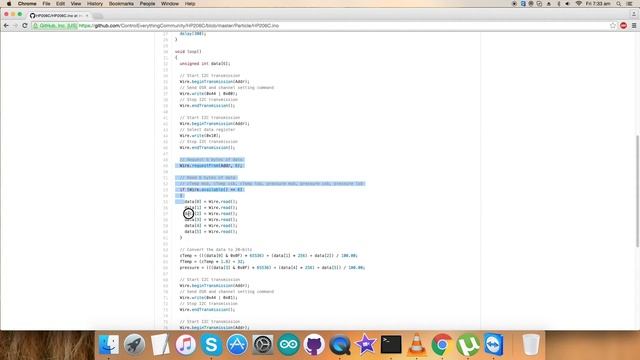
Task: Reload the GitHub page
Action: 24,25
